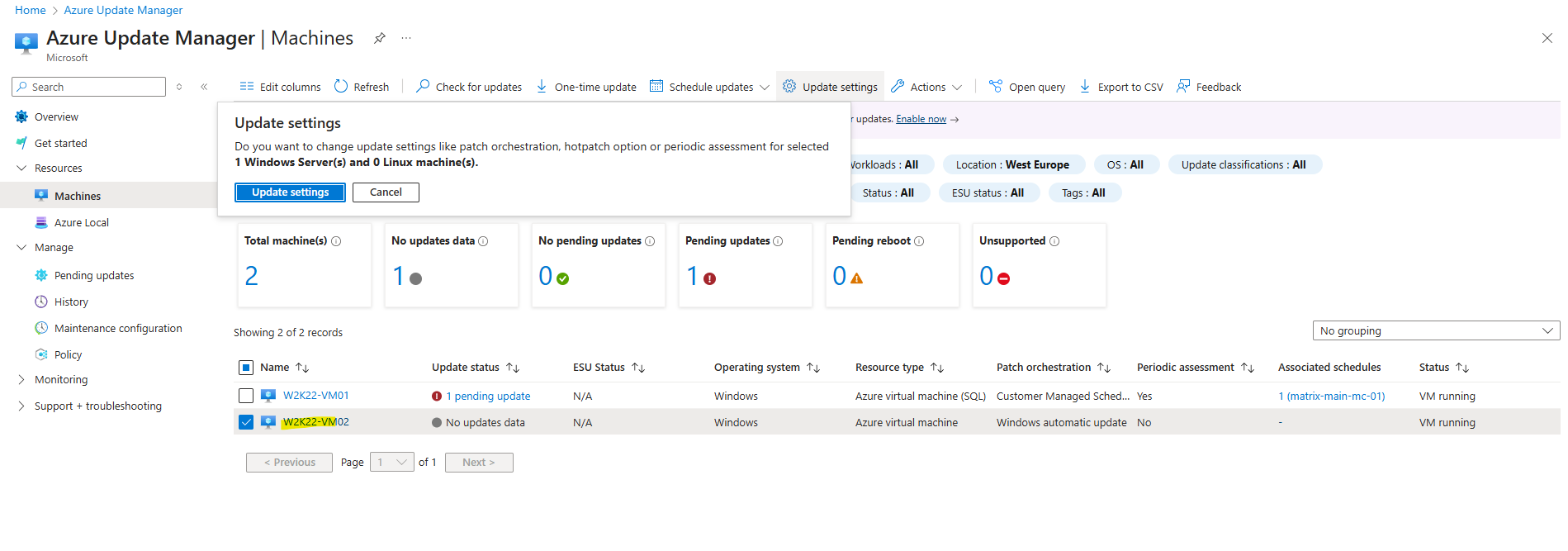
Task: Expand the Monitoring section
Action: coord(21,379)
